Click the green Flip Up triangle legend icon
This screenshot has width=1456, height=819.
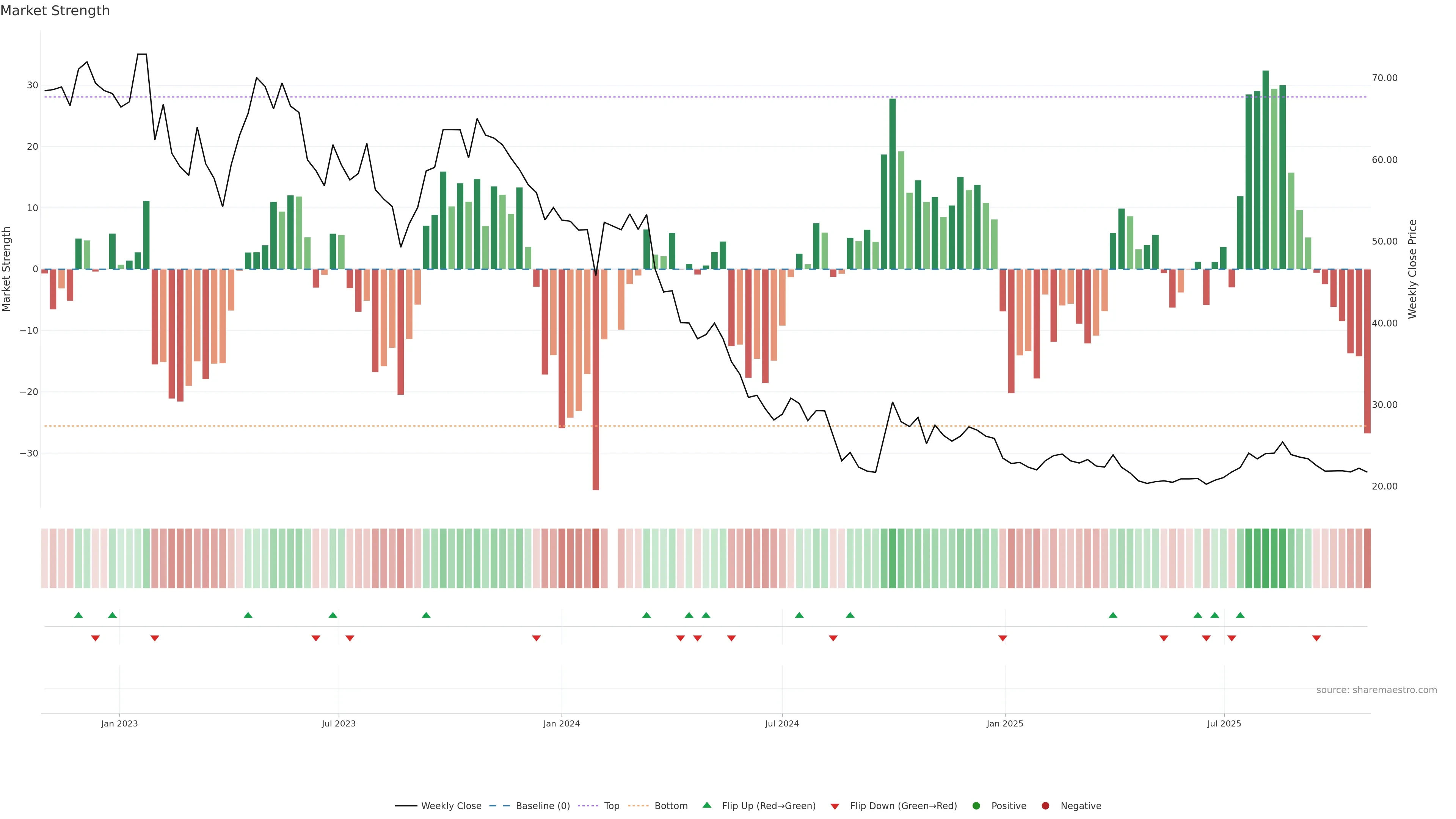[x=706, y=805]
